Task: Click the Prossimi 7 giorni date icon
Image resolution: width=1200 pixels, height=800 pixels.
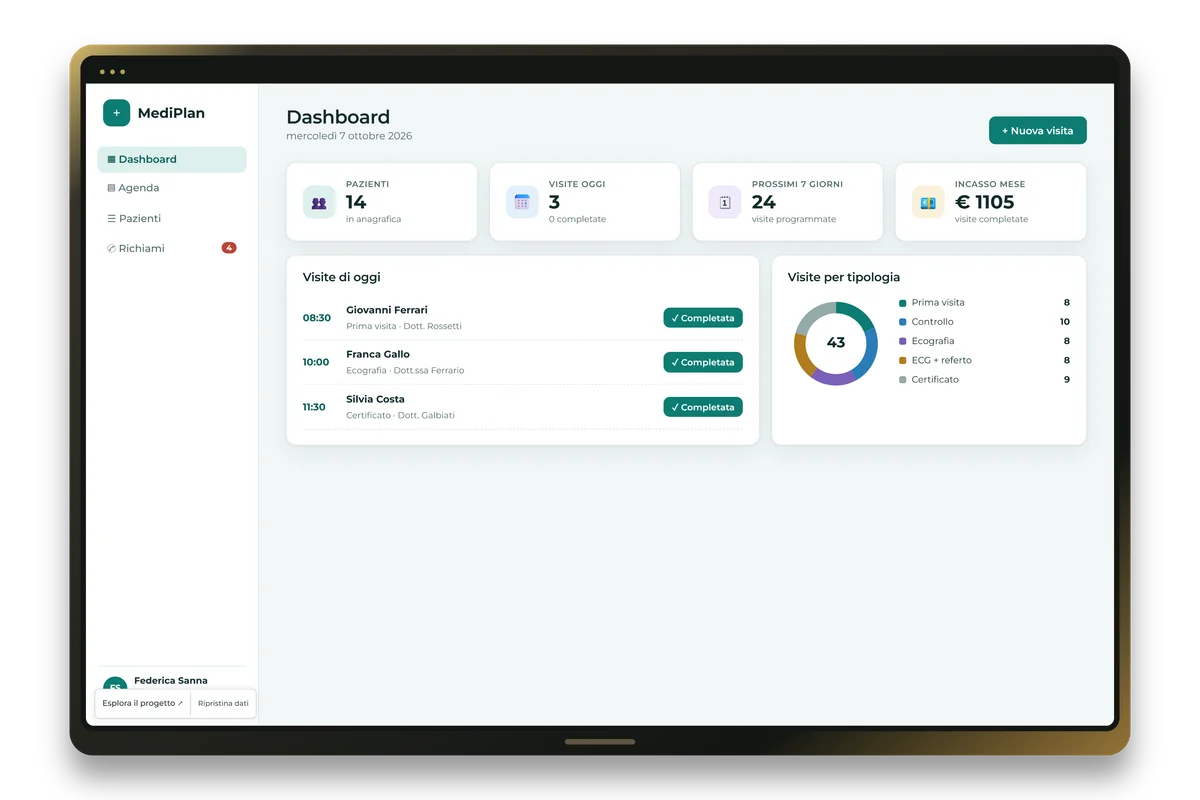Action: pyautogui.click(x=725, y=202)
